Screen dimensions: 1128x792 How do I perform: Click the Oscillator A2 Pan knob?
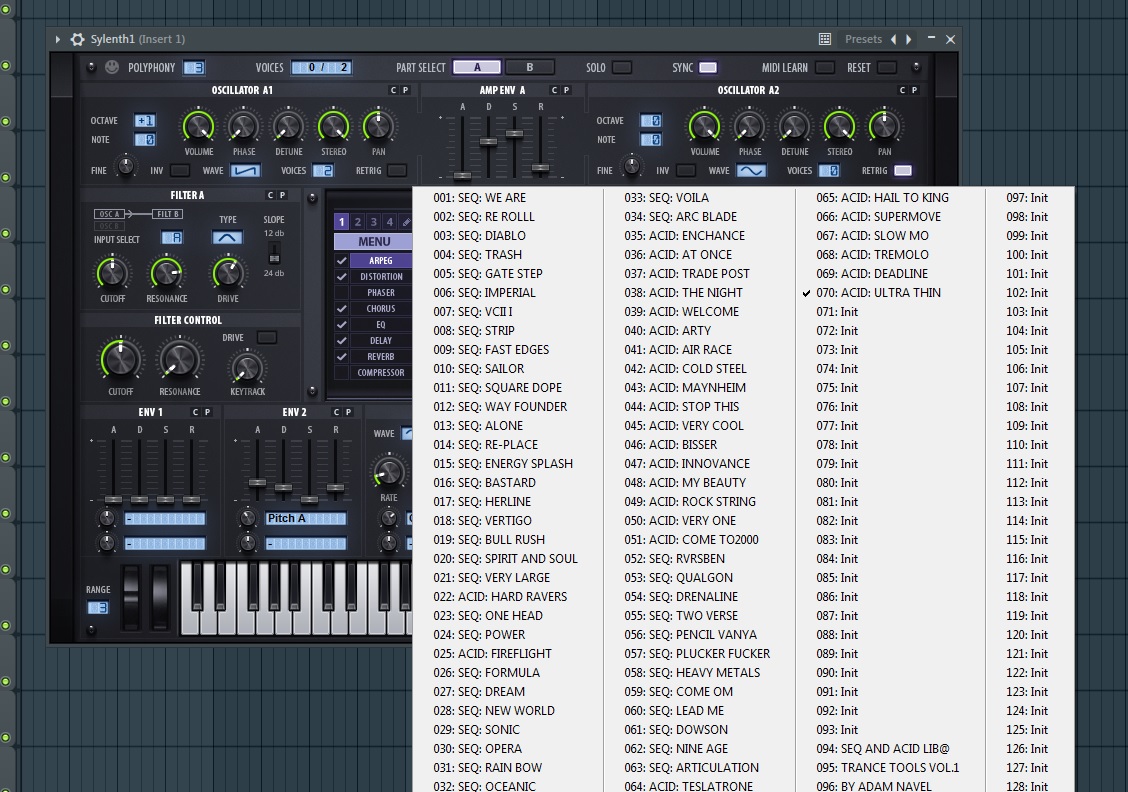pyautogui.click(x=884, y=126)
